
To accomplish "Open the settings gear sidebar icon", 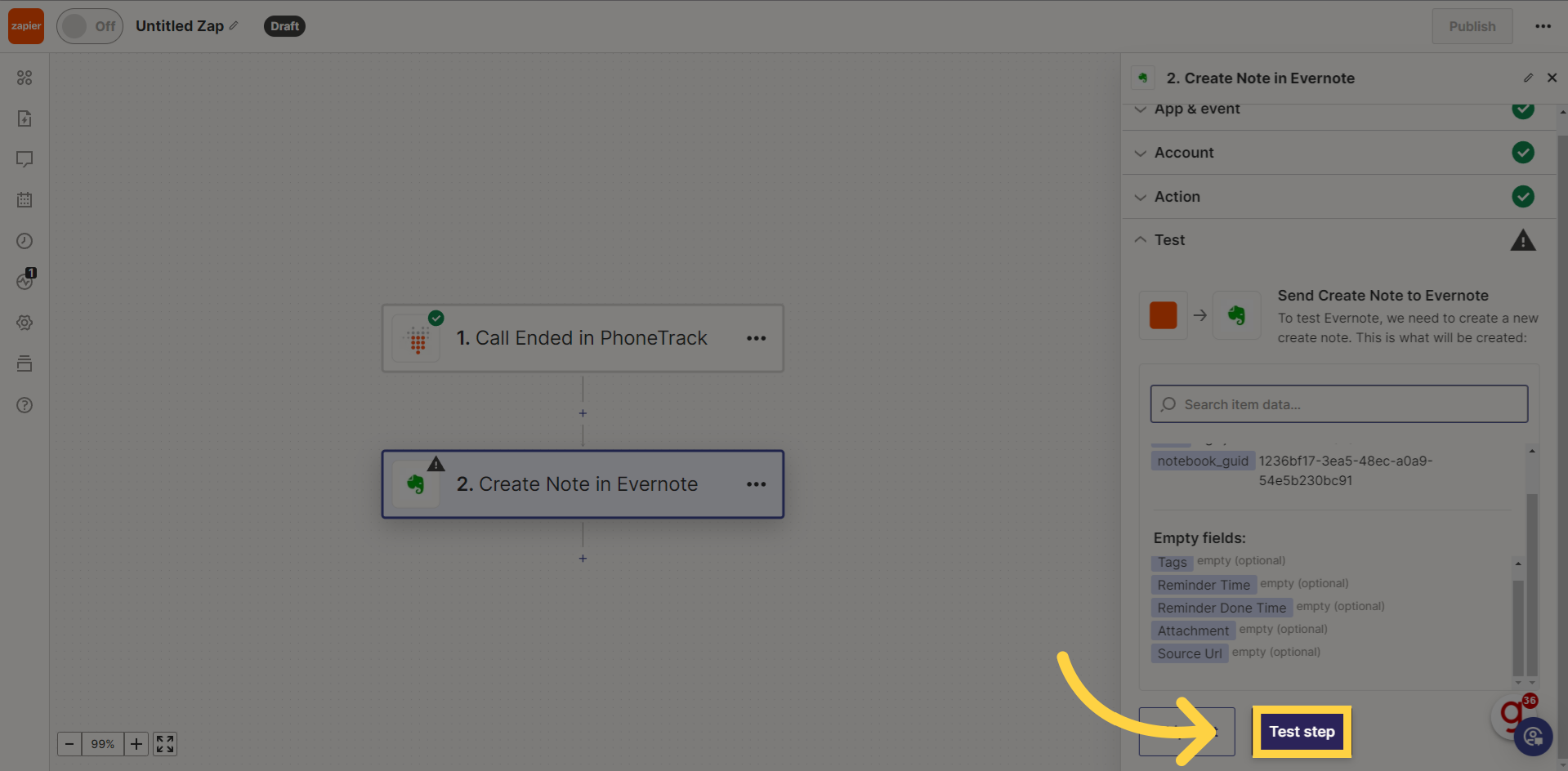I will pos(25,323).
